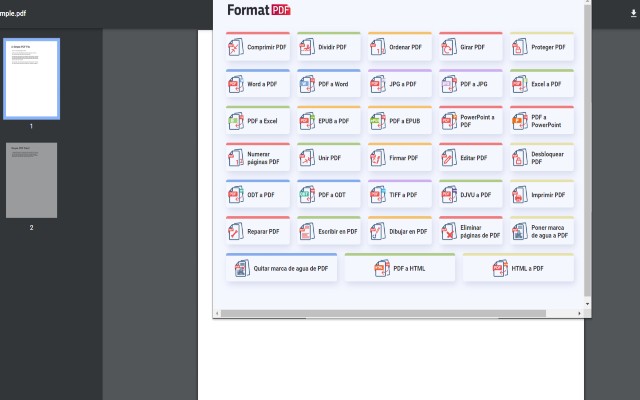
Task: Click the PDF a JPG icon
Action: pos(449,84)
